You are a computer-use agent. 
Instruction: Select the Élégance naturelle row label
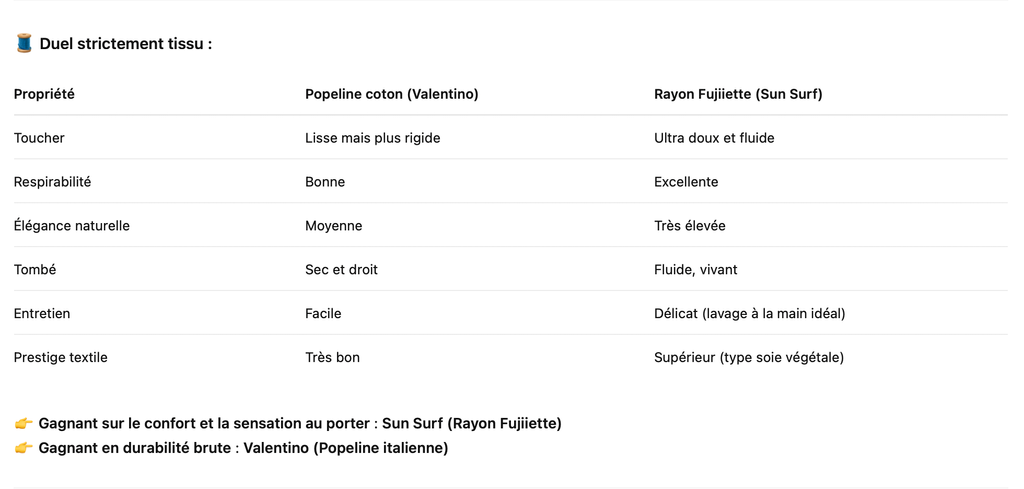click(x=72, y=226)
